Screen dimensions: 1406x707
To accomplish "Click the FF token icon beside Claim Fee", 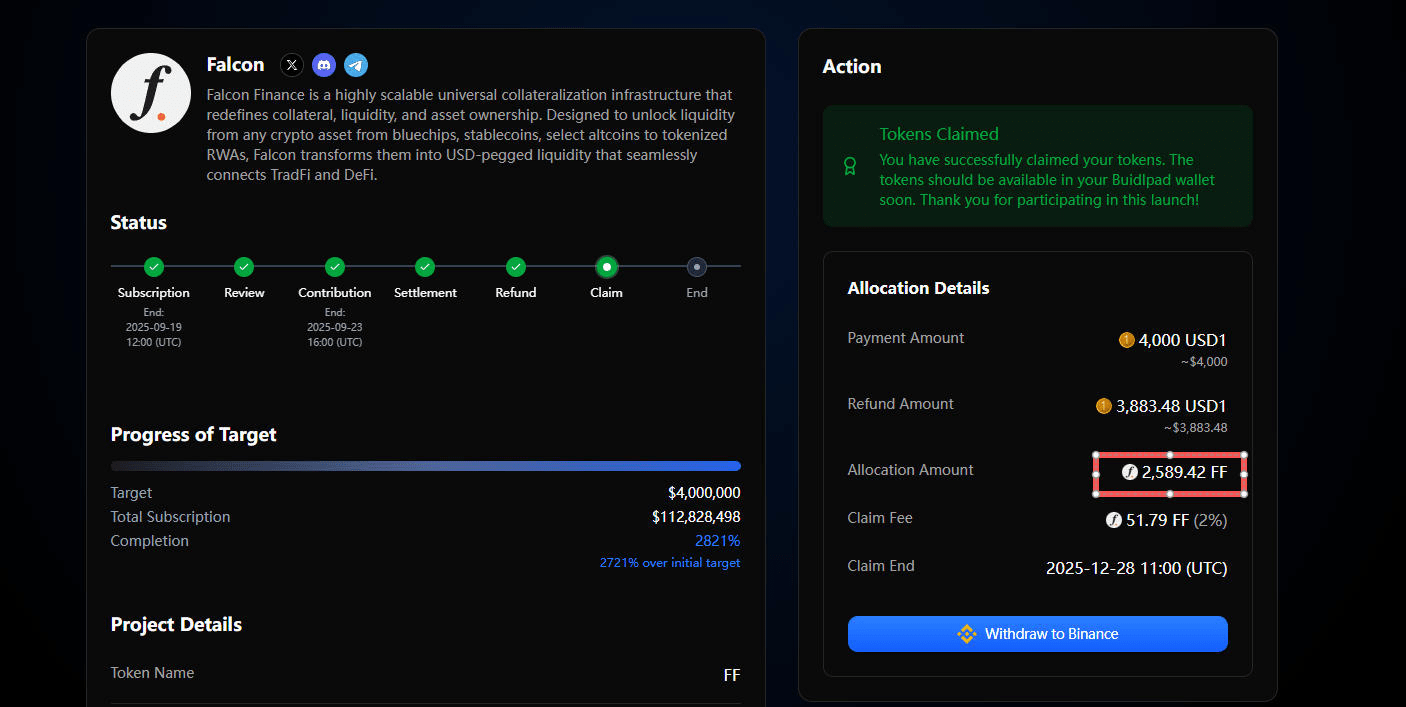I will coord(1114,520).
